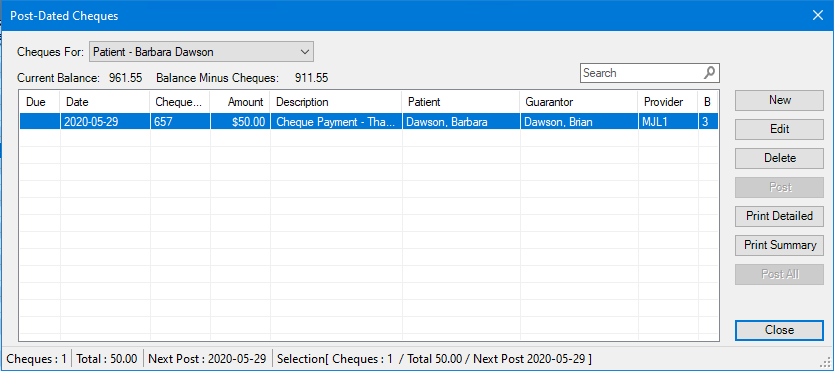Click the New cheque button
This screenshot has width=834, height=371.
pos(779,100)
